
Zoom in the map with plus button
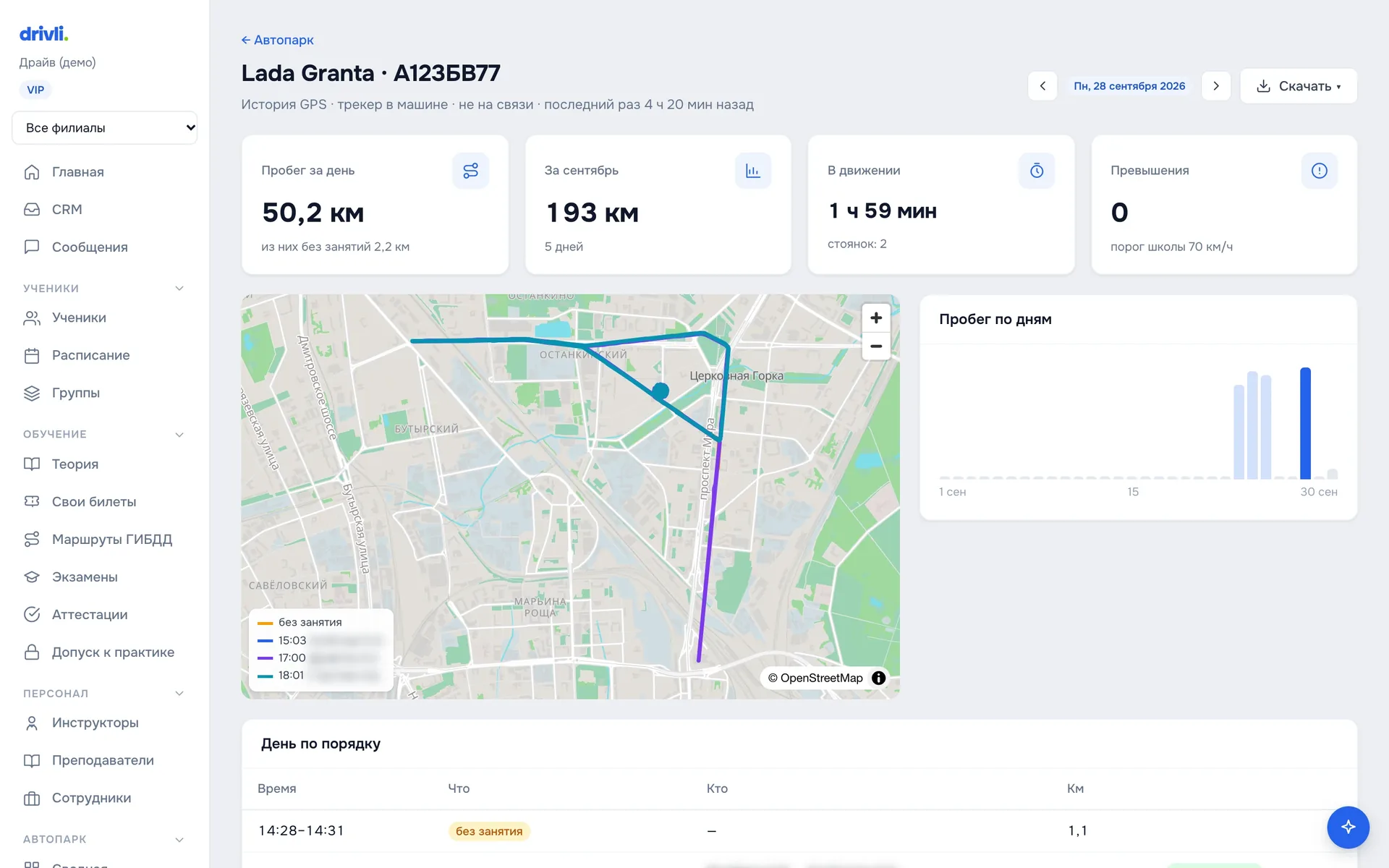pyautogui.click(x=876, y=318)
